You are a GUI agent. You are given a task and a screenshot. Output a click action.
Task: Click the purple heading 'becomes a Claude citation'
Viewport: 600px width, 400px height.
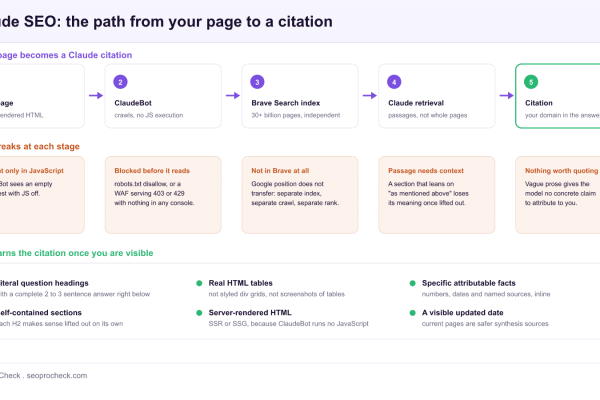tap(66, 55)
